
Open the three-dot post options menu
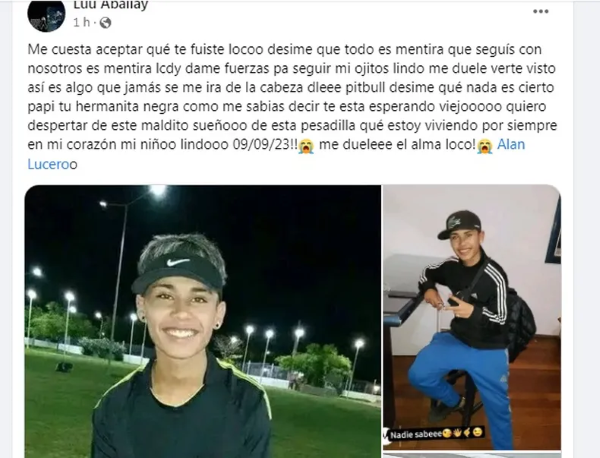pos(541,11)
